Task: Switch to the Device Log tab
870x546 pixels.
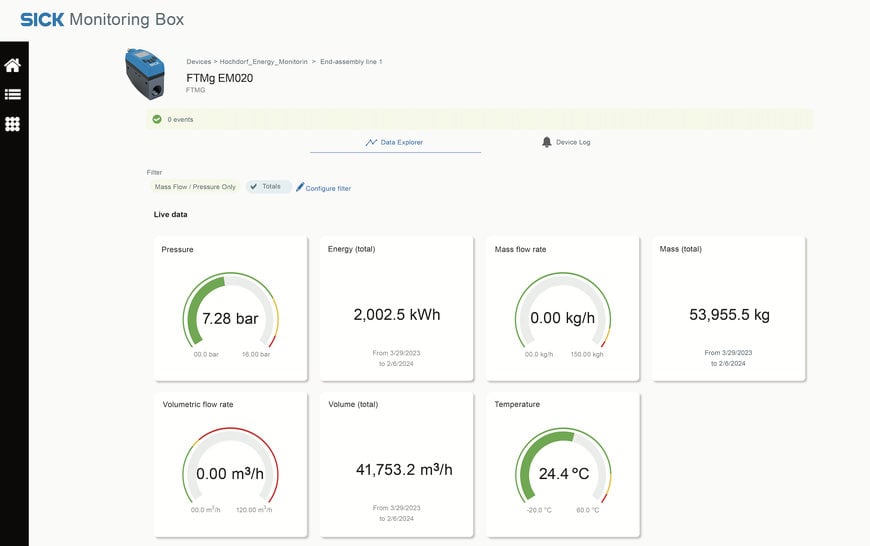Action: (566, 142)
